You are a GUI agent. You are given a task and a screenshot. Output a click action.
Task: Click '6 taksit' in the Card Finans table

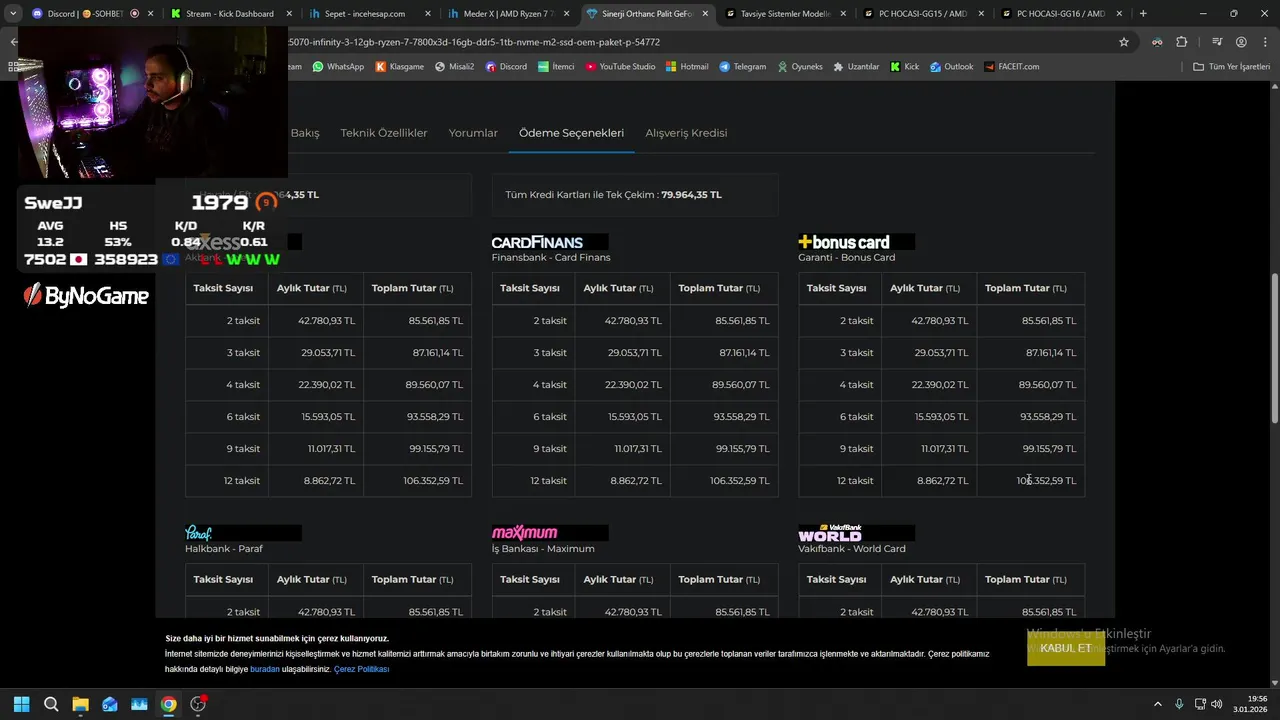tap(550, 417)
